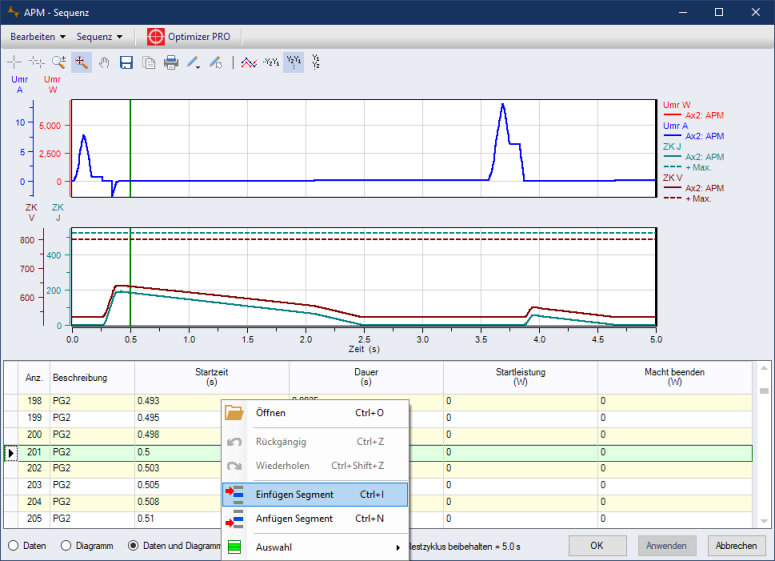Select the Daten und Diagramm radio option
Screen dimensions: 775x561
pyautogui.click(x=134, y=546)
